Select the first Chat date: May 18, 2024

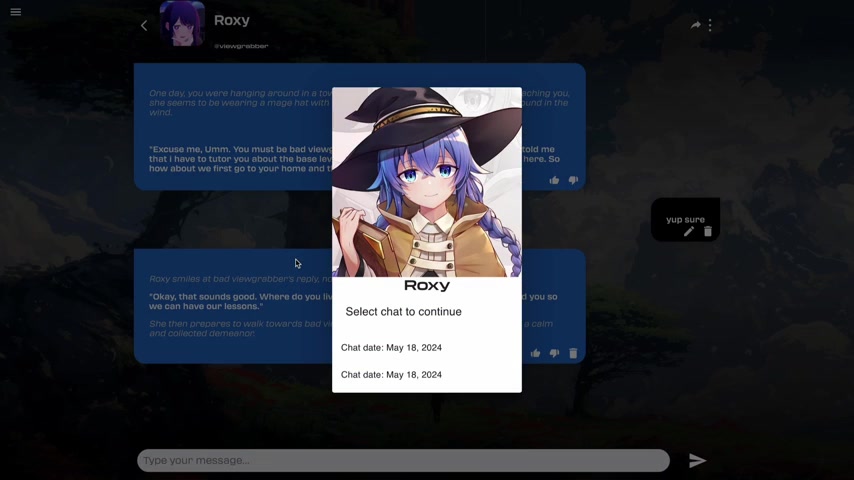click(x=392, y=348)
